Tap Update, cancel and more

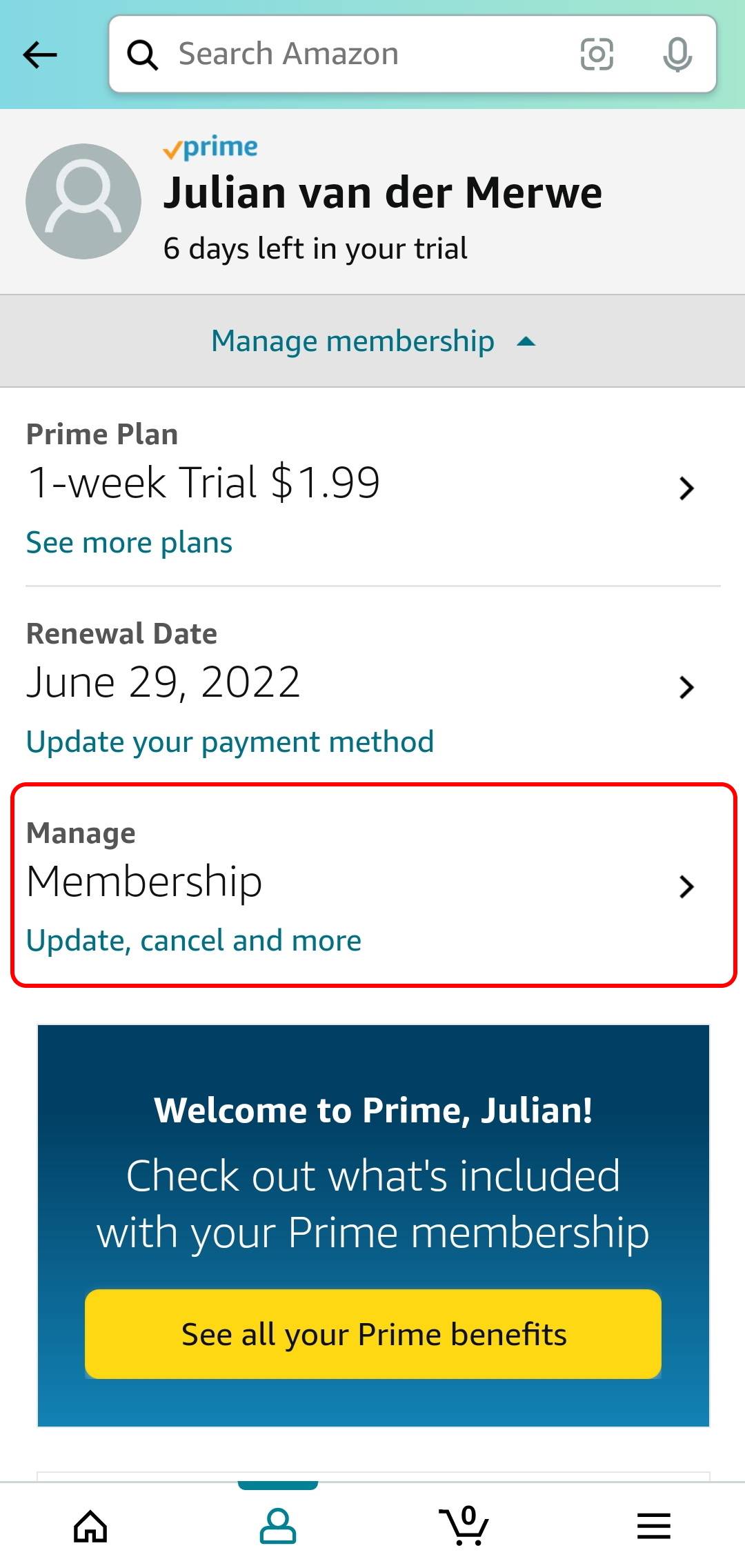tap(194, 940)
